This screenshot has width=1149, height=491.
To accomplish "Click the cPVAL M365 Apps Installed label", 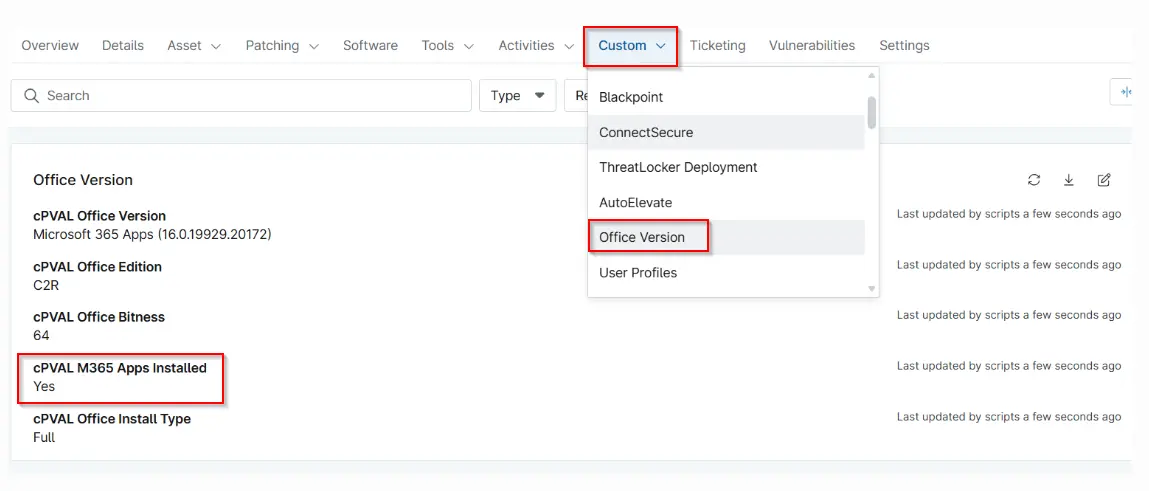I will tap(120, 368).
